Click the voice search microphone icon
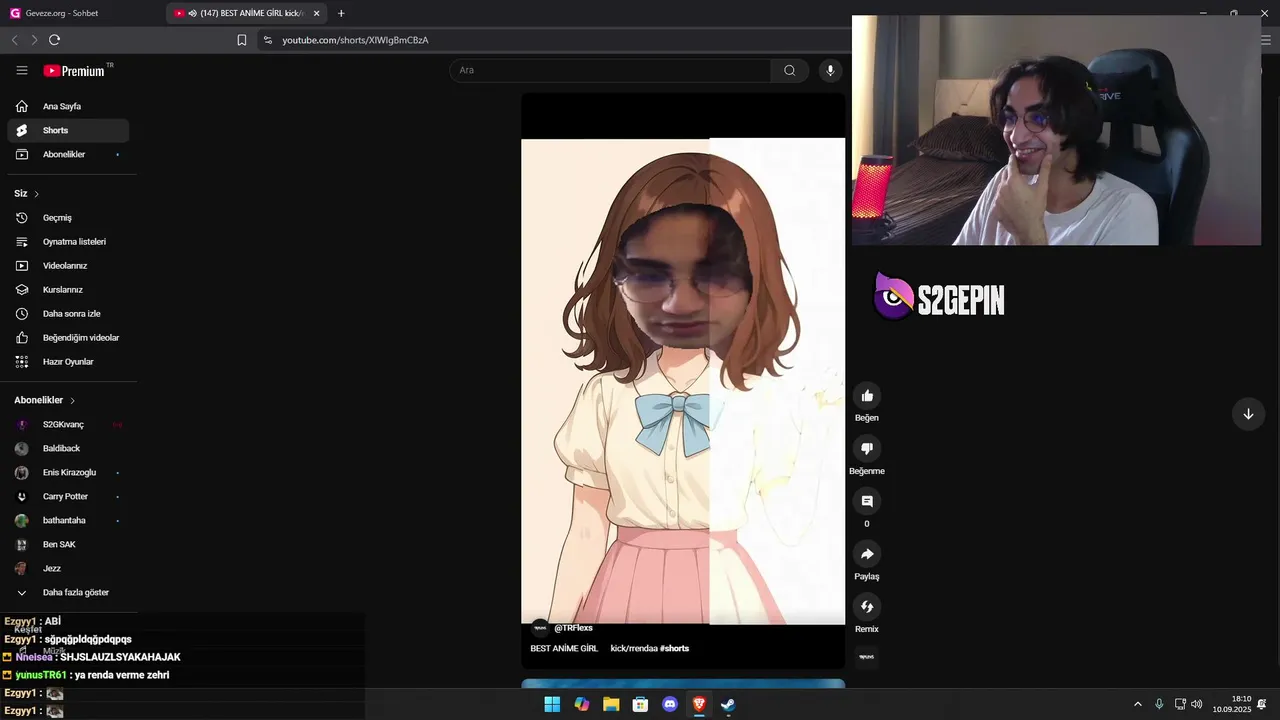Viewport: 1280px width, 720px height. tap(829, 70)
